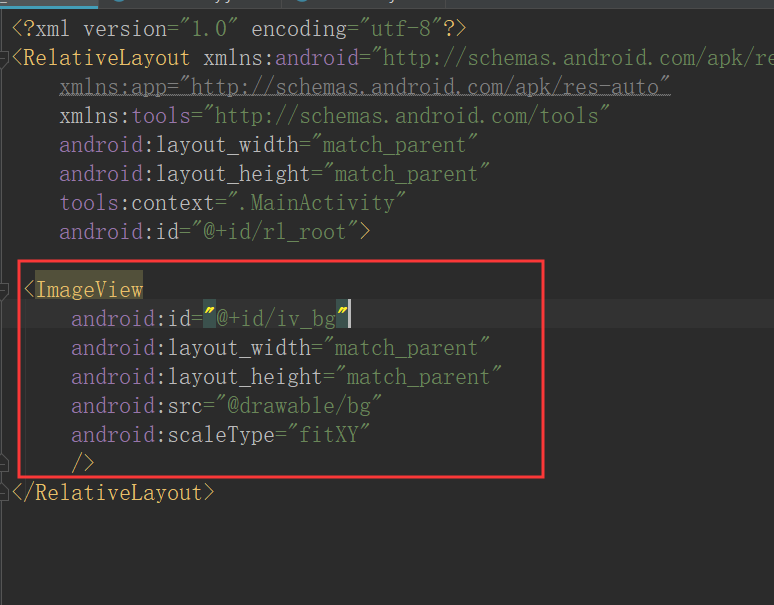
Task: Click the ".MainActivity" value
Action: coord(316,203)
